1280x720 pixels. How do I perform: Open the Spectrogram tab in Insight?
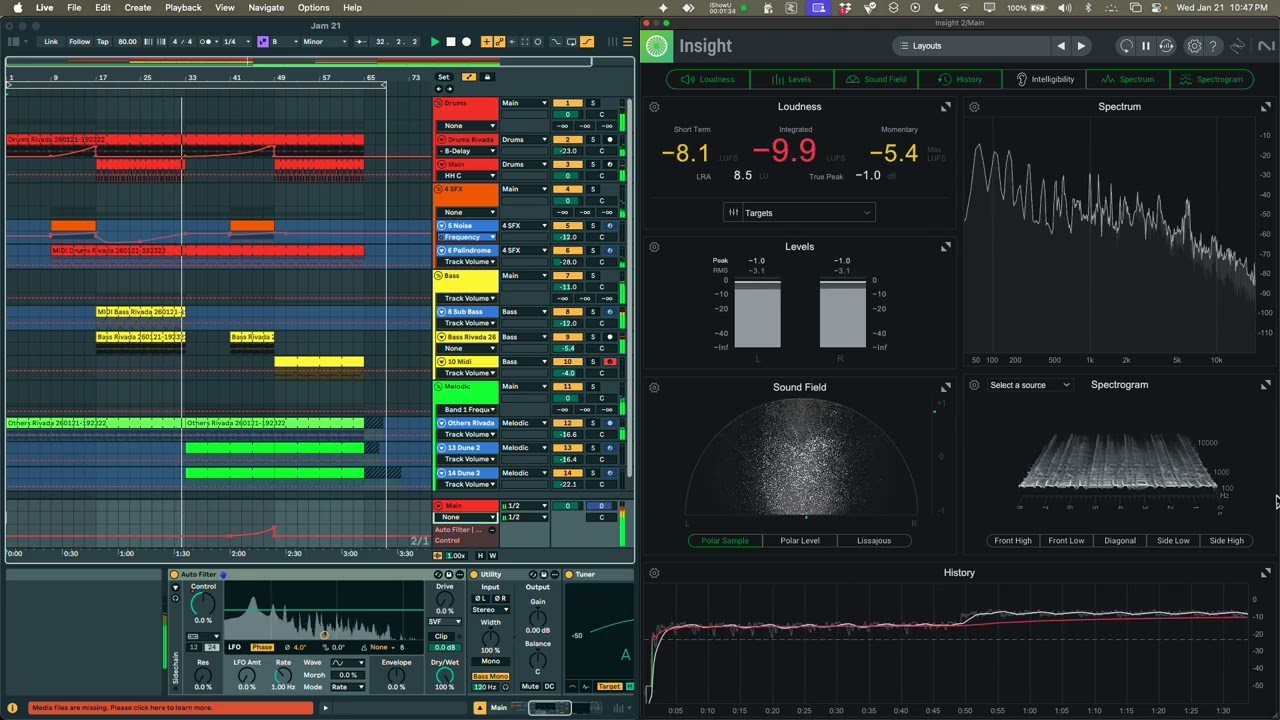[x=1213, y=79]
